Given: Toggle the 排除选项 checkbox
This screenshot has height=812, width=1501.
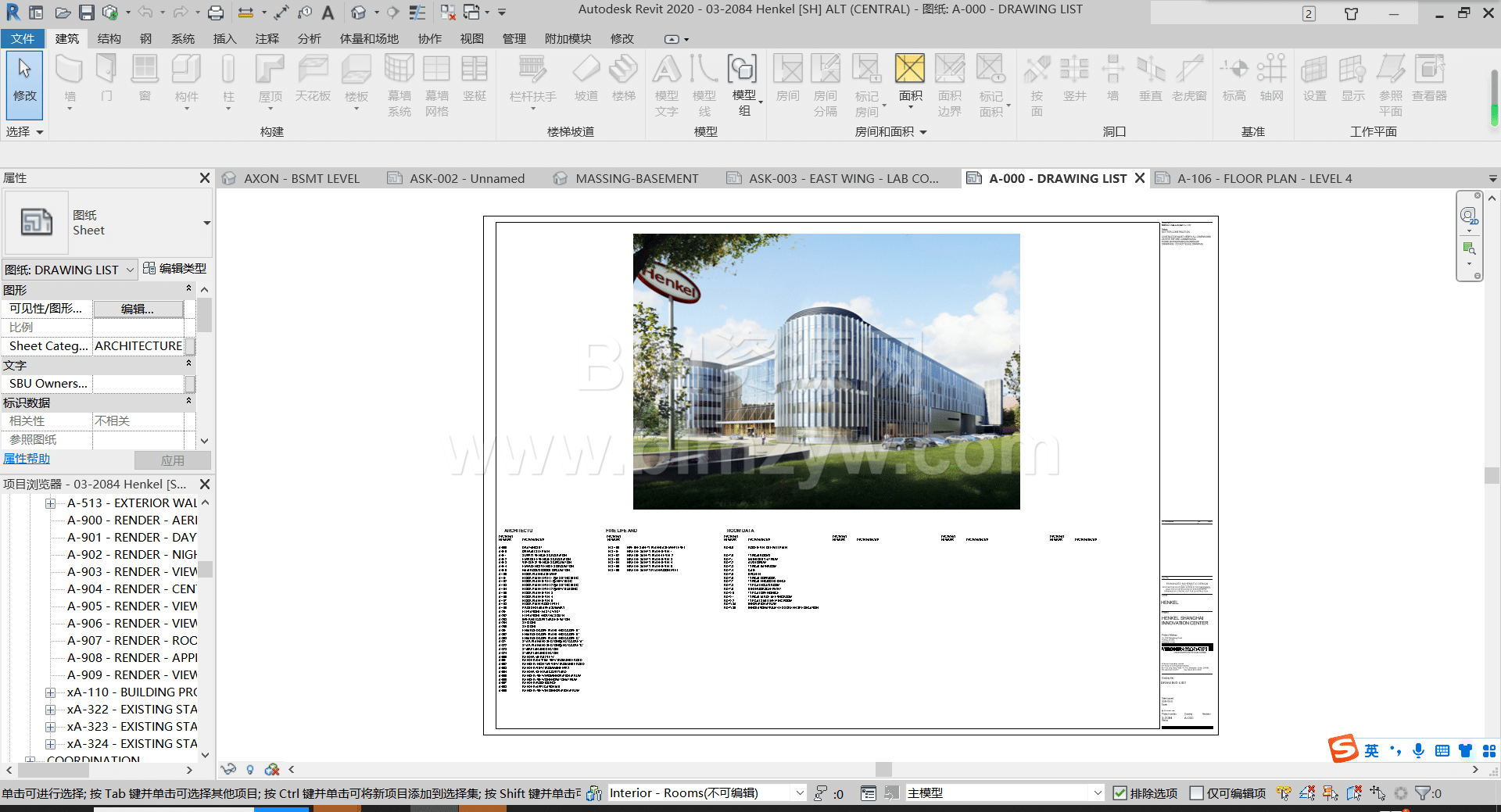Looking at the screenshot, I should click(x=1119, y=793).
